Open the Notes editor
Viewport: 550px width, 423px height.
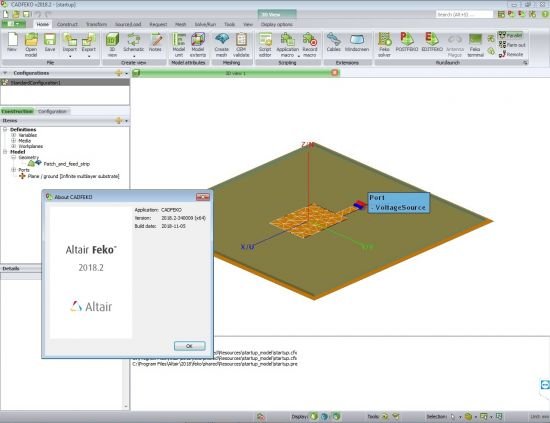click(x=155, y=43)
